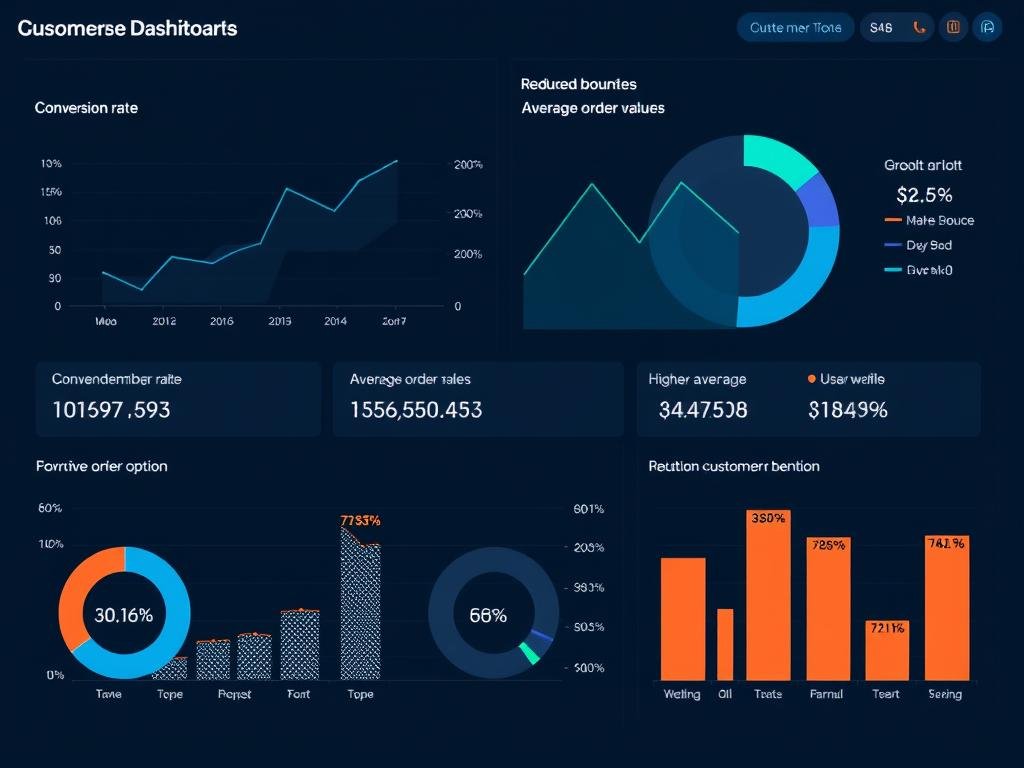Image resolution: width=1024 pixels, height=768 pixels.
Task: Click the 66% dark donut chart center
Action: point(488,615)
